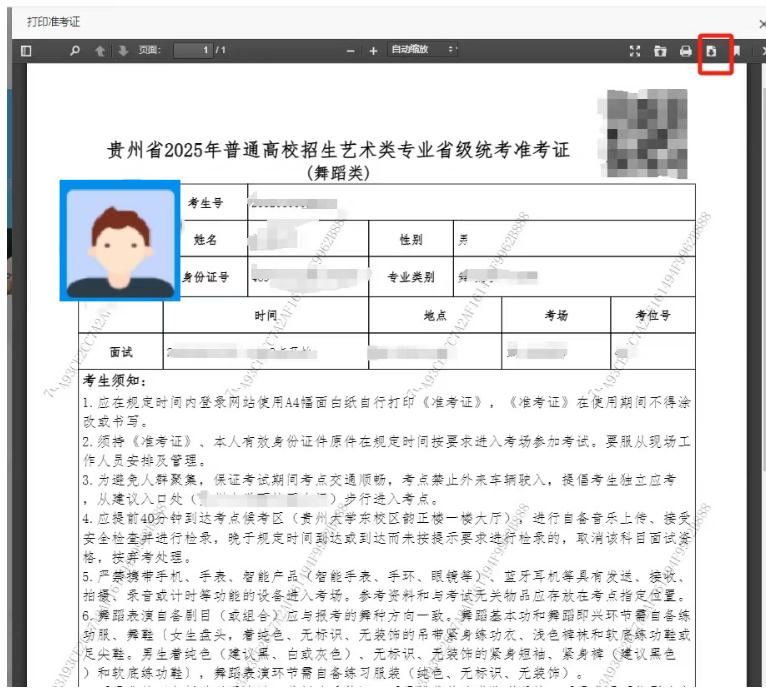Print the admission ticket via printer icon
Image resolution: width=766 pixels, height=693 pixels.
coord(686,51)
